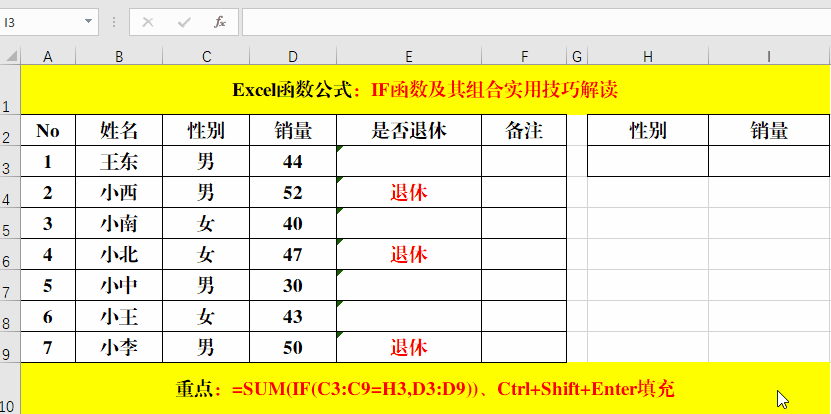
Task: Click '退休' cell in 小北's row
Action: coord(409,254)
